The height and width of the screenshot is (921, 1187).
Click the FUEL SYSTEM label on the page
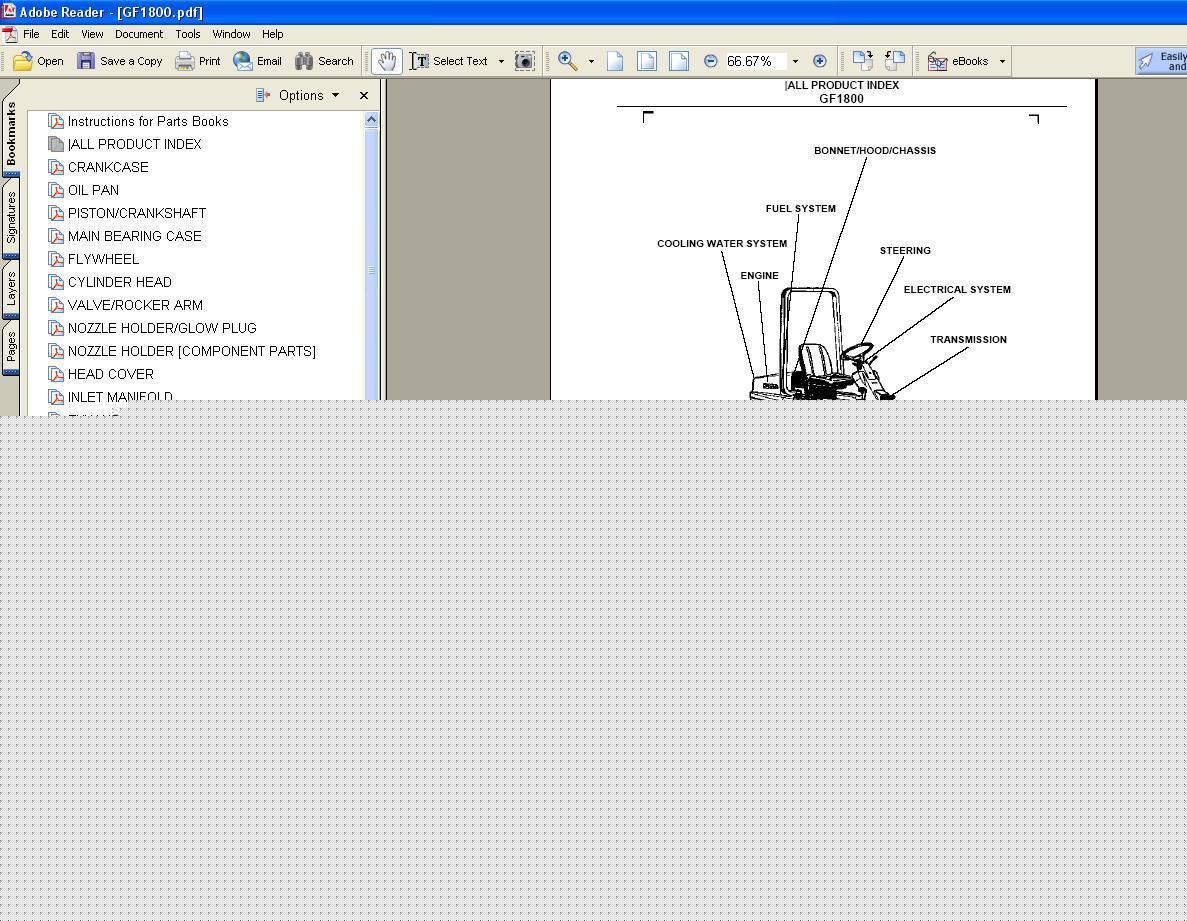(801, 208)
